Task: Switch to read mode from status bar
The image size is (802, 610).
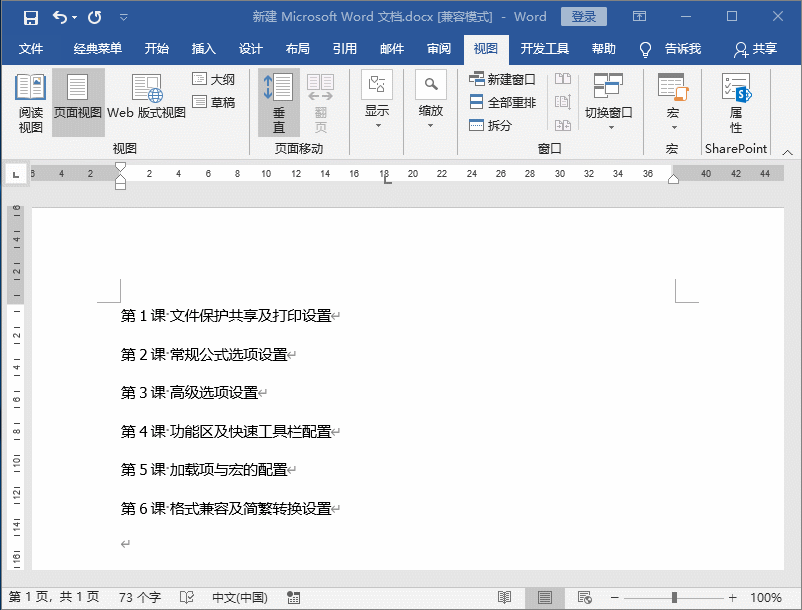Action: click(504, 597)
